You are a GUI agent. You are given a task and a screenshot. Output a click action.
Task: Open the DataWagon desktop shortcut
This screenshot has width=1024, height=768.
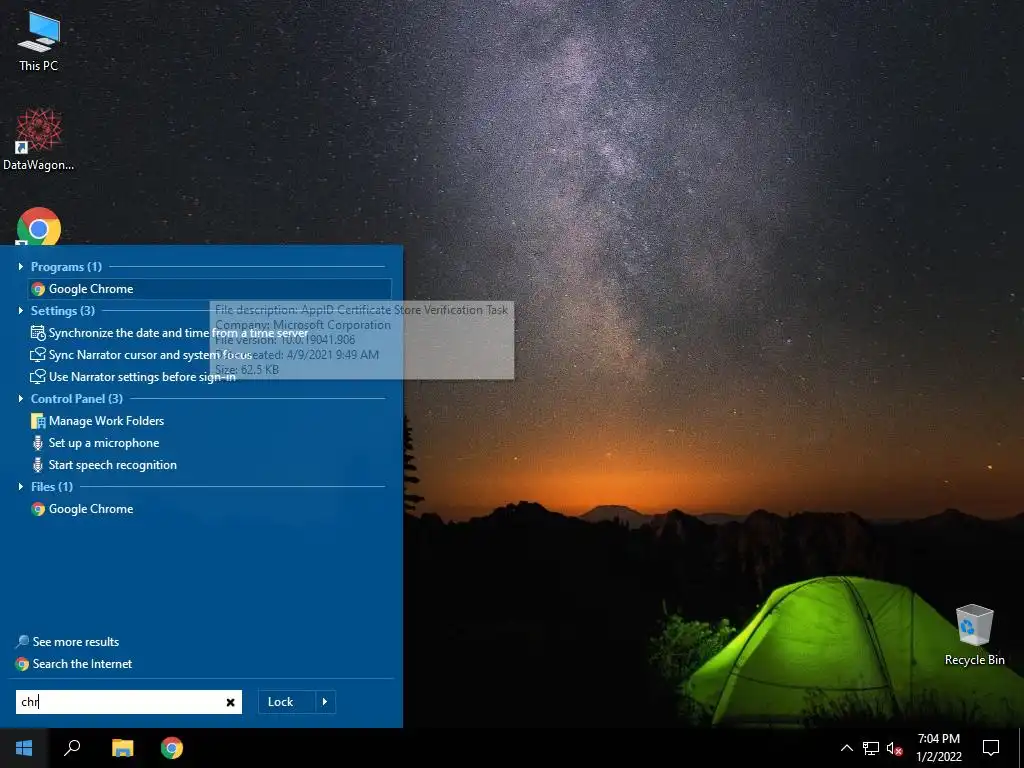coord(39,139)
